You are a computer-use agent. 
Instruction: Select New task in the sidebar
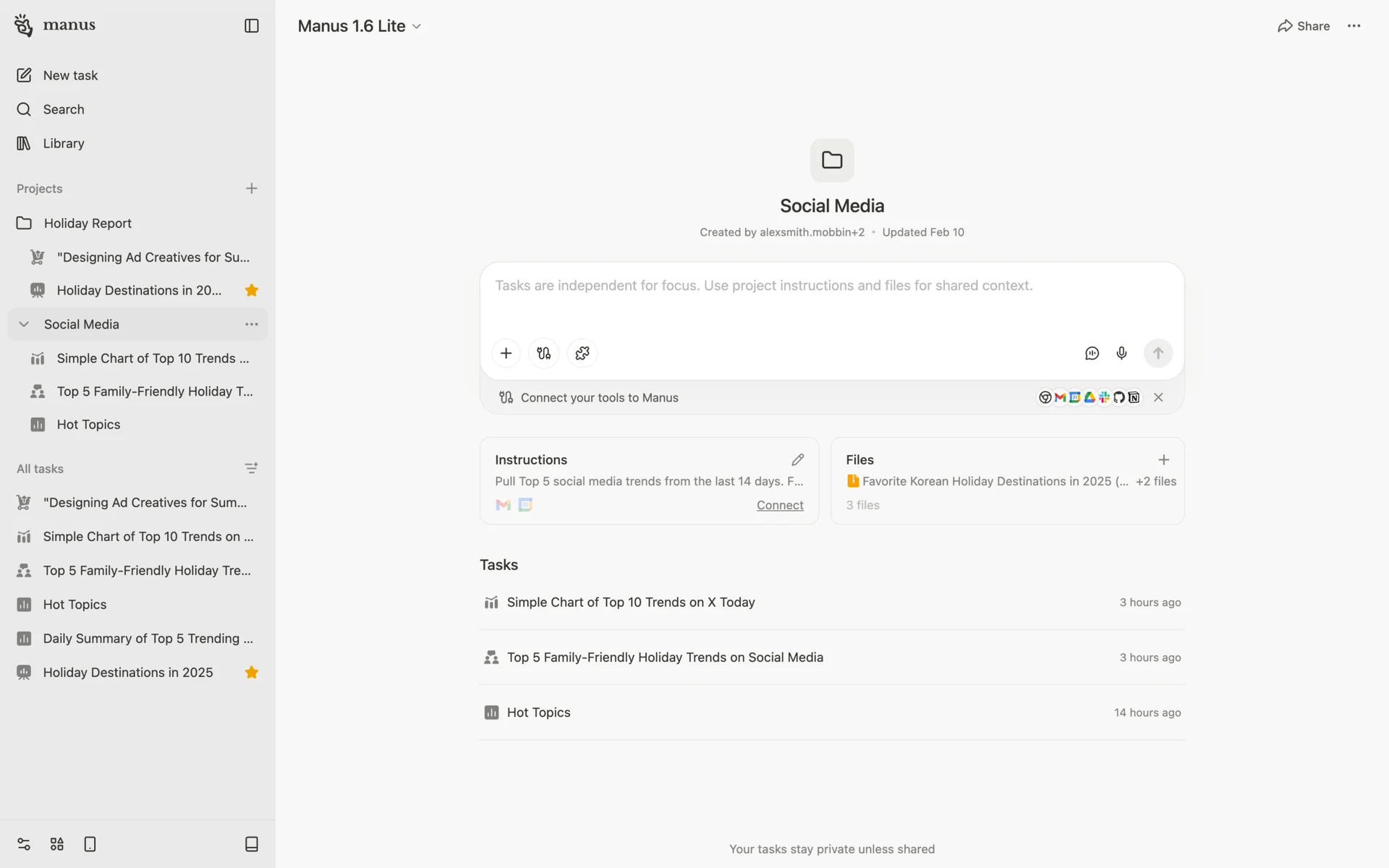click(70, 75)
